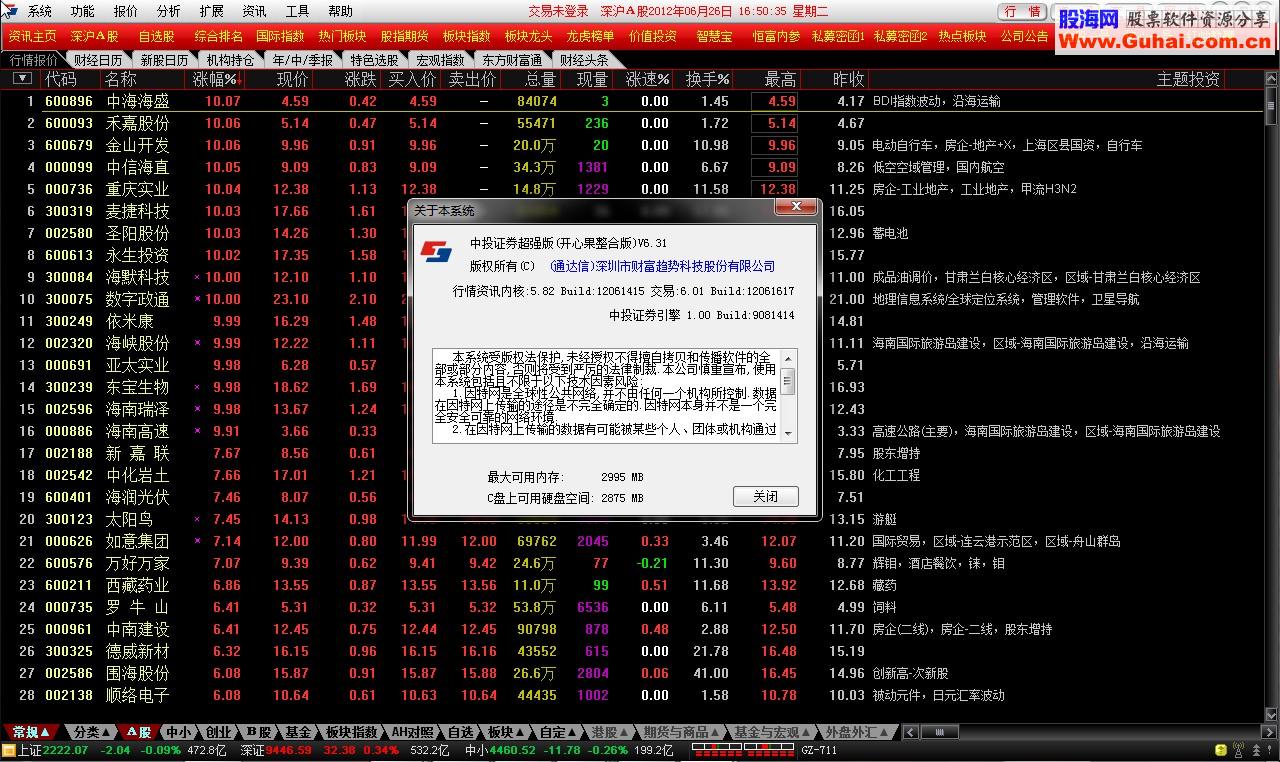
Task: Open the 工具 menu
Action: [x=298, y=11]
